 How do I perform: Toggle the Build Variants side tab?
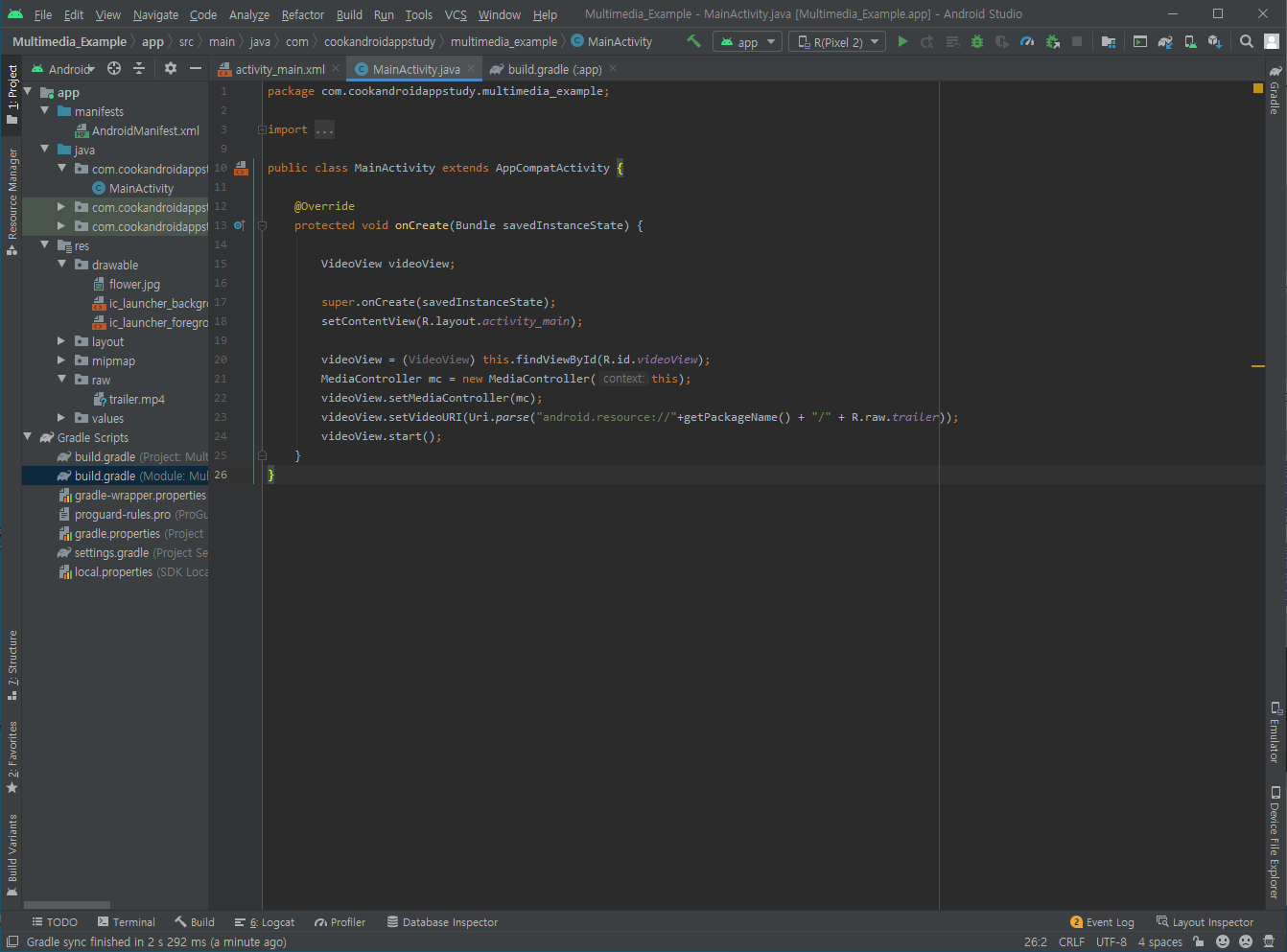point(12,855)
